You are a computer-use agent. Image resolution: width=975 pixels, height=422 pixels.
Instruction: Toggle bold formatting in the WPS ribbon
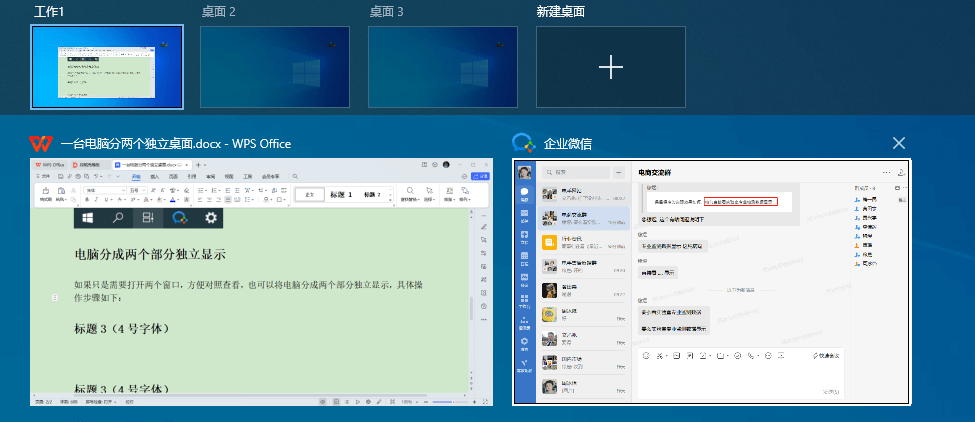point(87,200)
